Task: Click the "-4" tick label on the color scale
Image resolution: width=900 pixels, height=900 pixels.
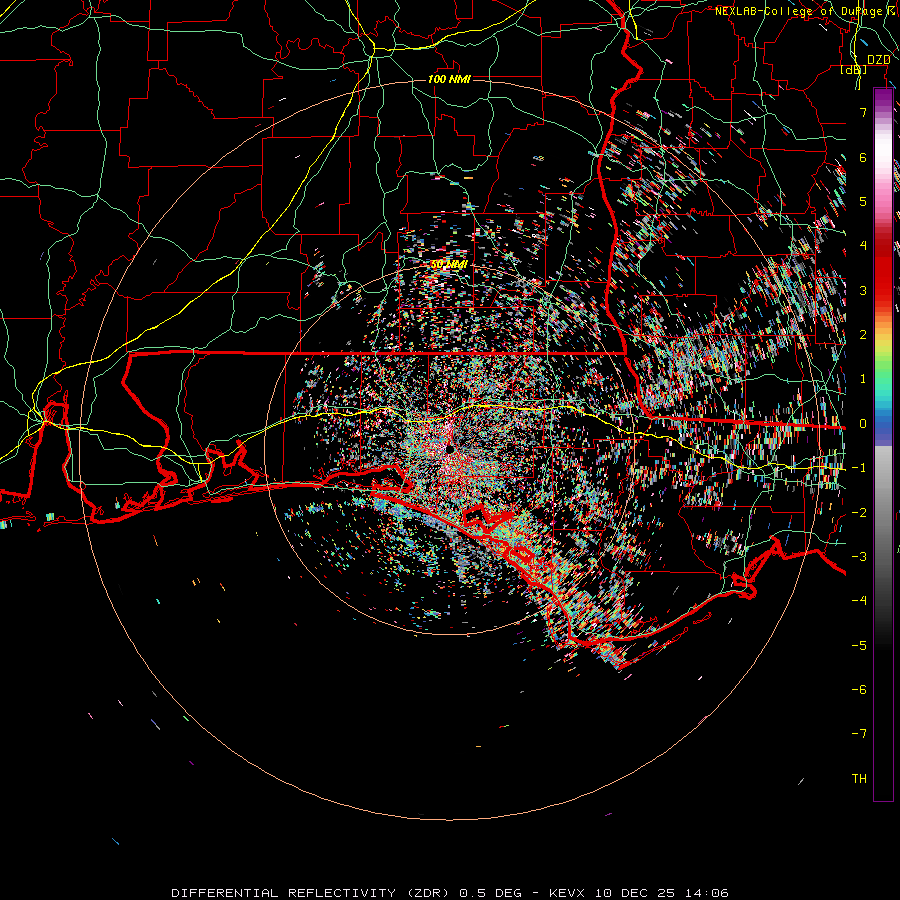Action: (x=859, y=601)
